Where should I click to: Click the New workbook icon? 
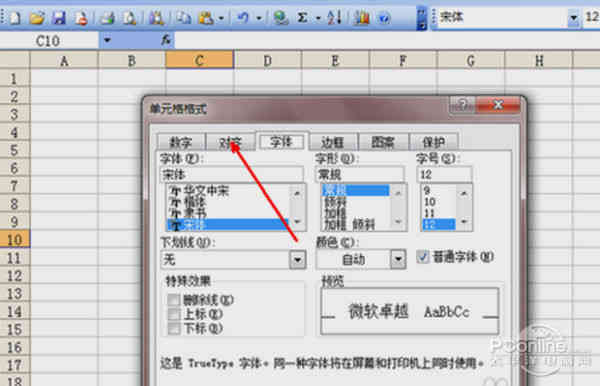tap(15, 18)
